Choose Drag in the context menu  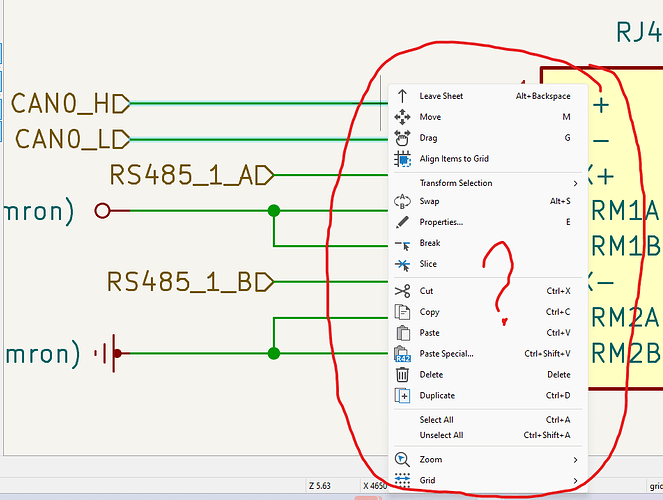[488, 138]
